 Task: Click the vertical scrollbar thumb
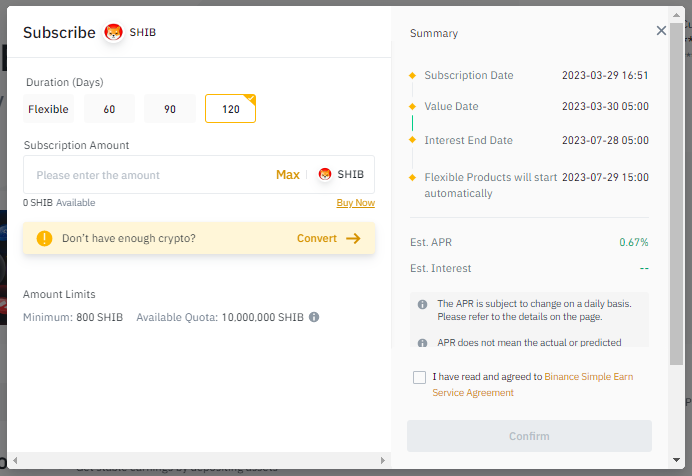point(676,194)
